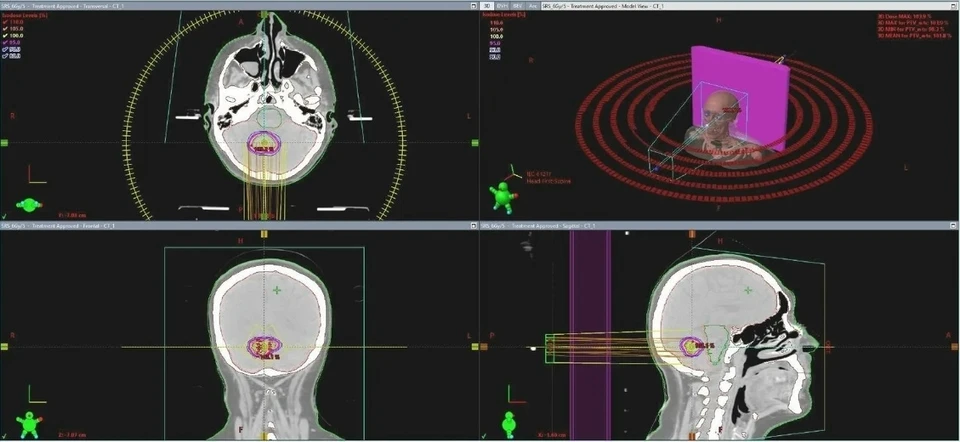Toggle the 95.0 isodose level checkmark
The image size is (960, 442).
pyautogui.click(x=7, y=42)
